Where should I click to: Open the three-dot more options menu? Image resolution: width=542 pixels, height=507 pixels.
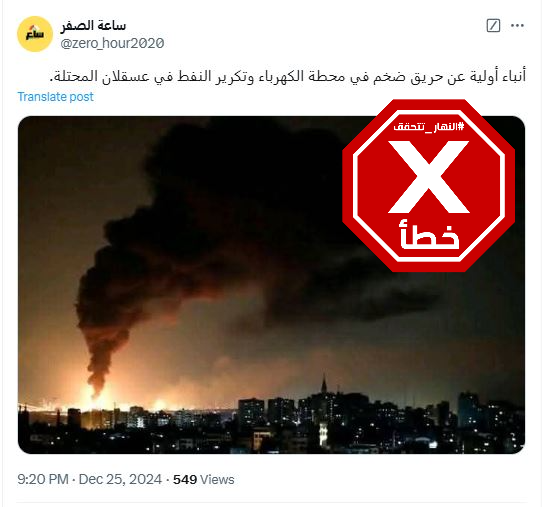point(517,26)
